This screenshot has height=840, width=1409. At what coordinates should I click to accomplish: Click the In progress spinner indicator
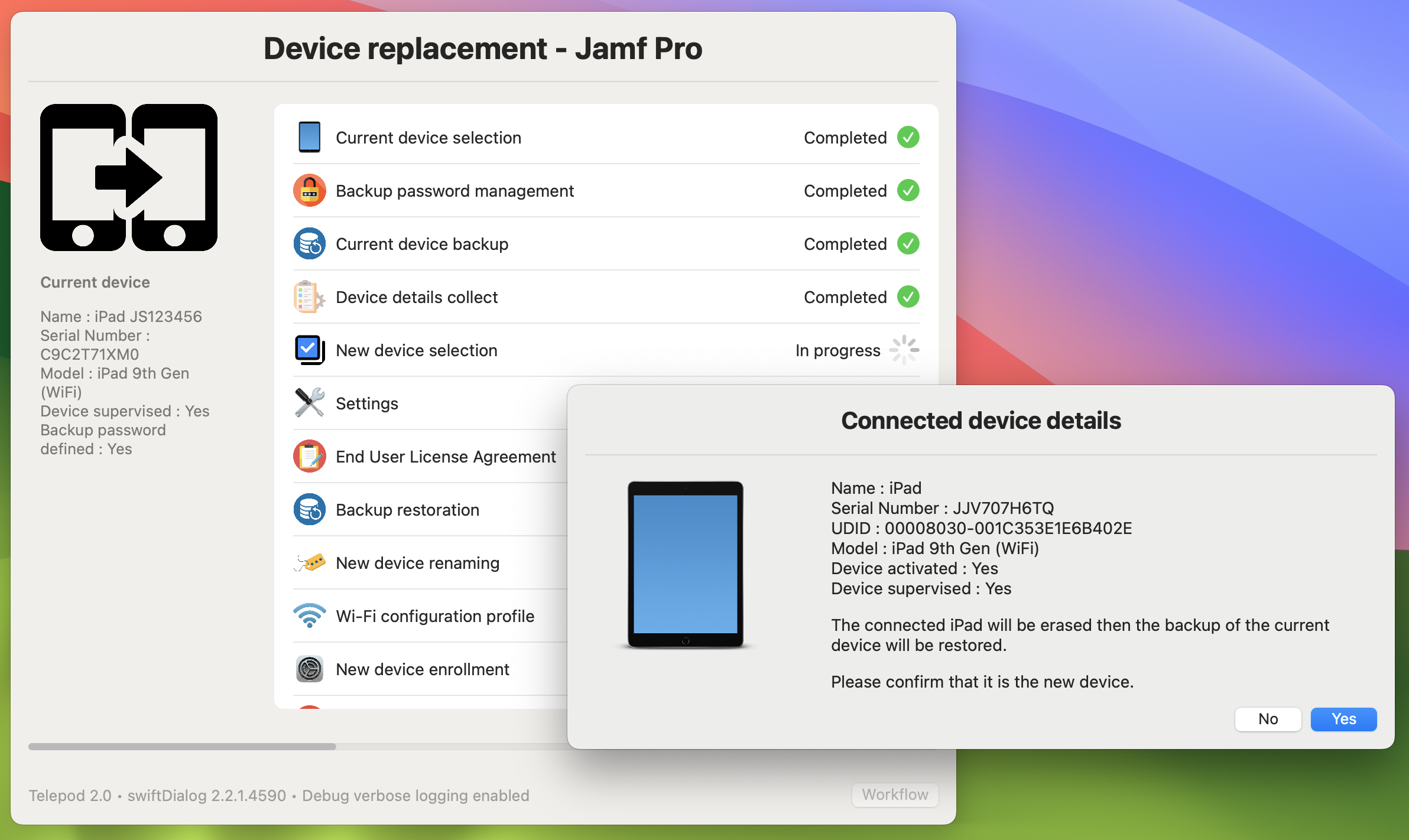click(904, 350)
